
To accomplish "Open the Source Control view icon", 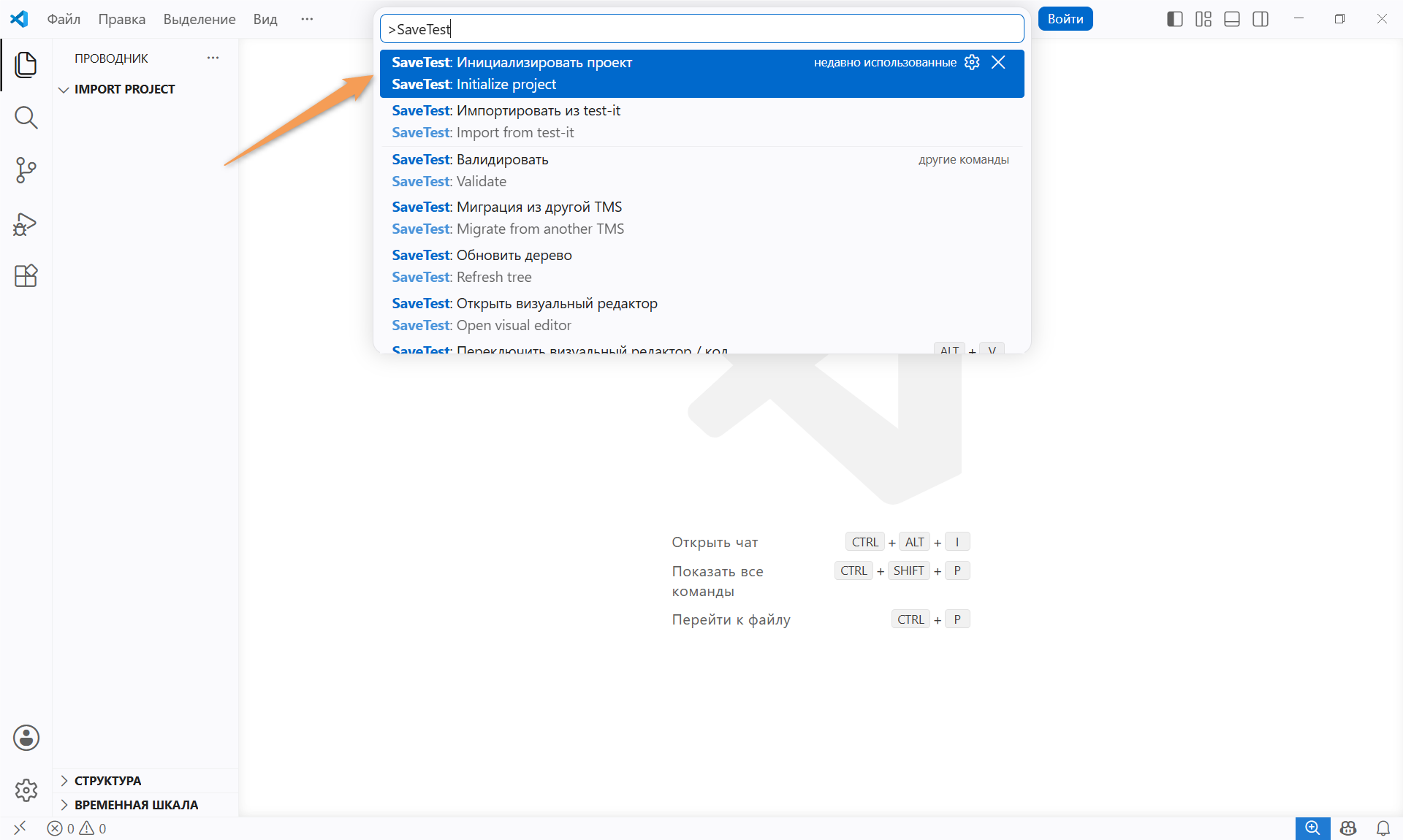I will point(26,170).
